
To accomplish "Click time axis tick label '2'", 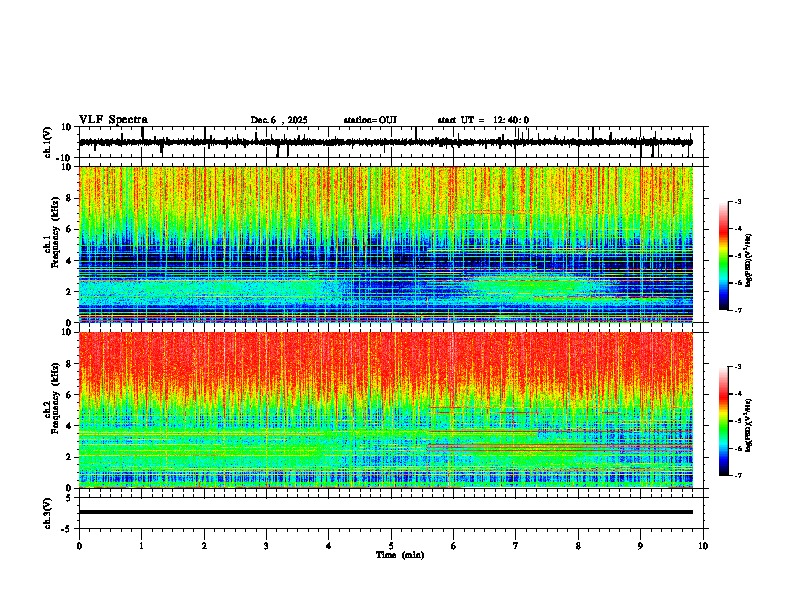I will coord(204,546).
